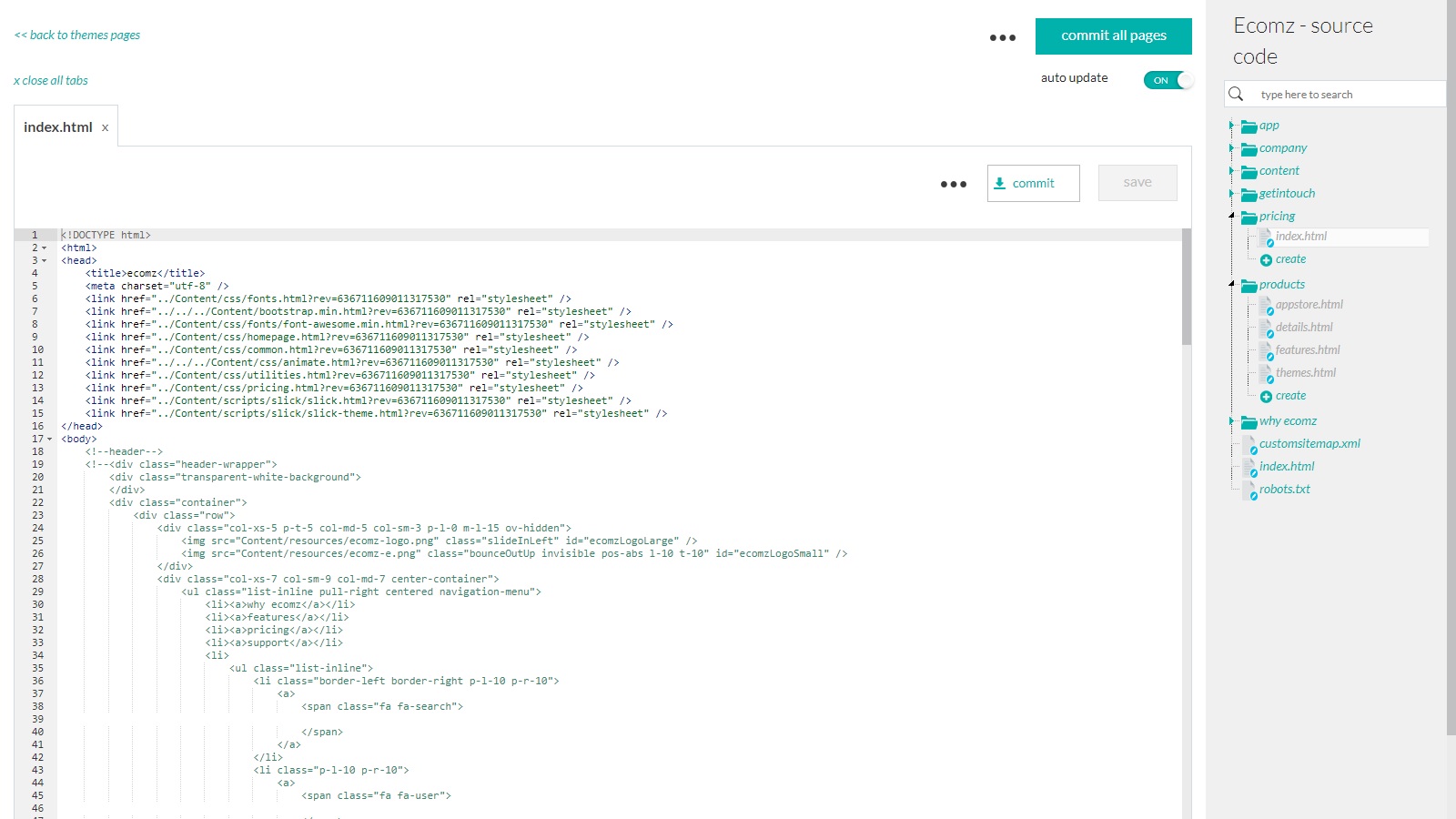
Task: Click the appstore.html file icon
Action: [1266, 306]
